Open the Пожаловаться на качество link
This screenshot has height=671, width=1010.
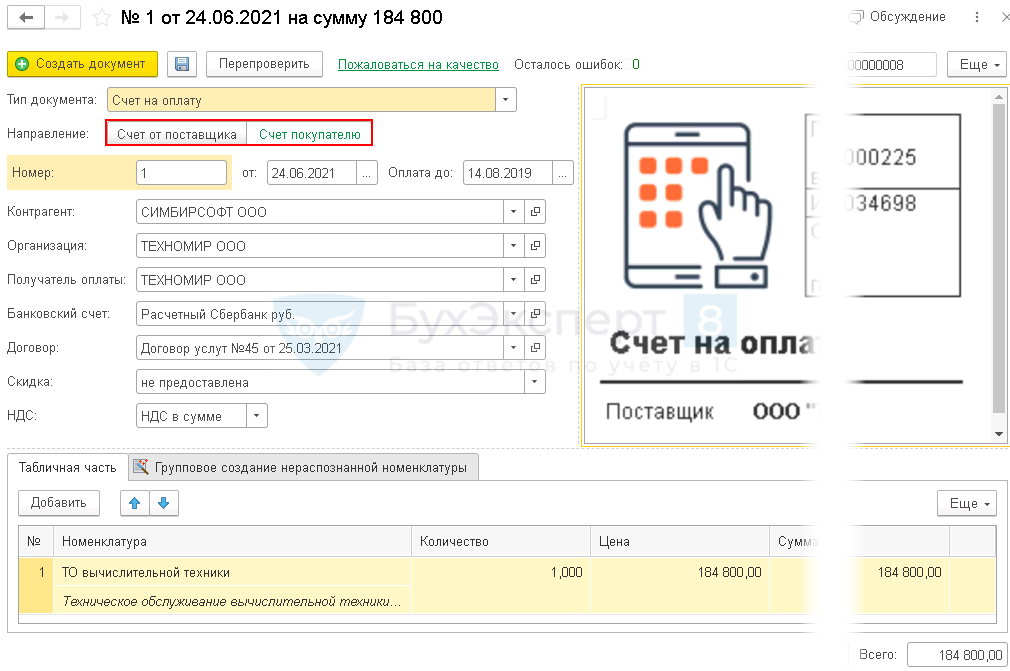[418, 64]
